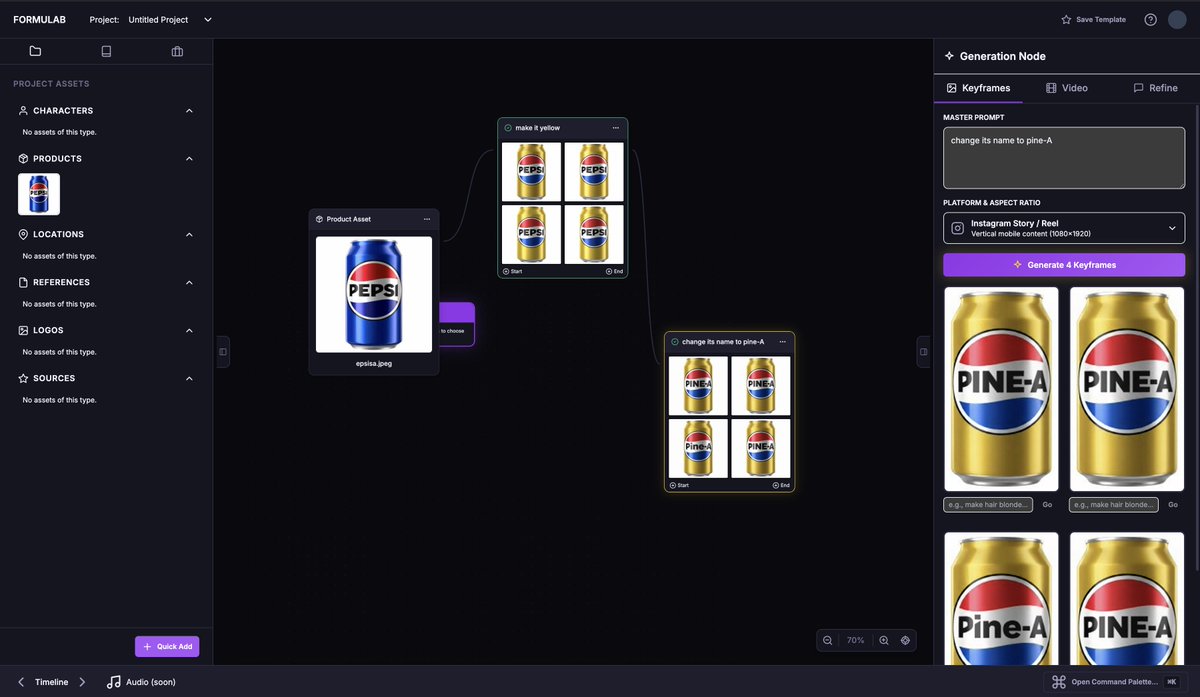
Task: Click the top-left yellow can in 'make it yellow'
Action: coord(531,171)
